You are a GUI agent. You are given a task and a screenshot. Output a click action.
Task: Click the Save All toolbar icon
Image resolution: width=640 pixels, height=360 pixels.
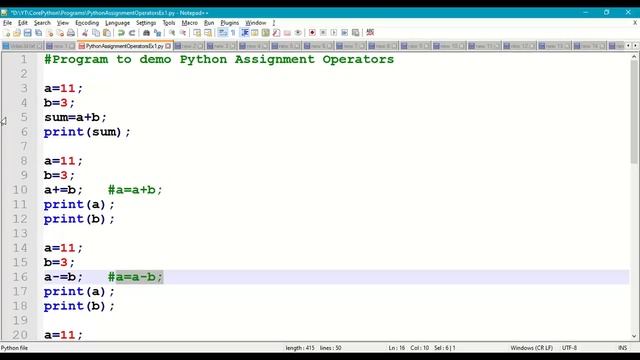point(38,33)
